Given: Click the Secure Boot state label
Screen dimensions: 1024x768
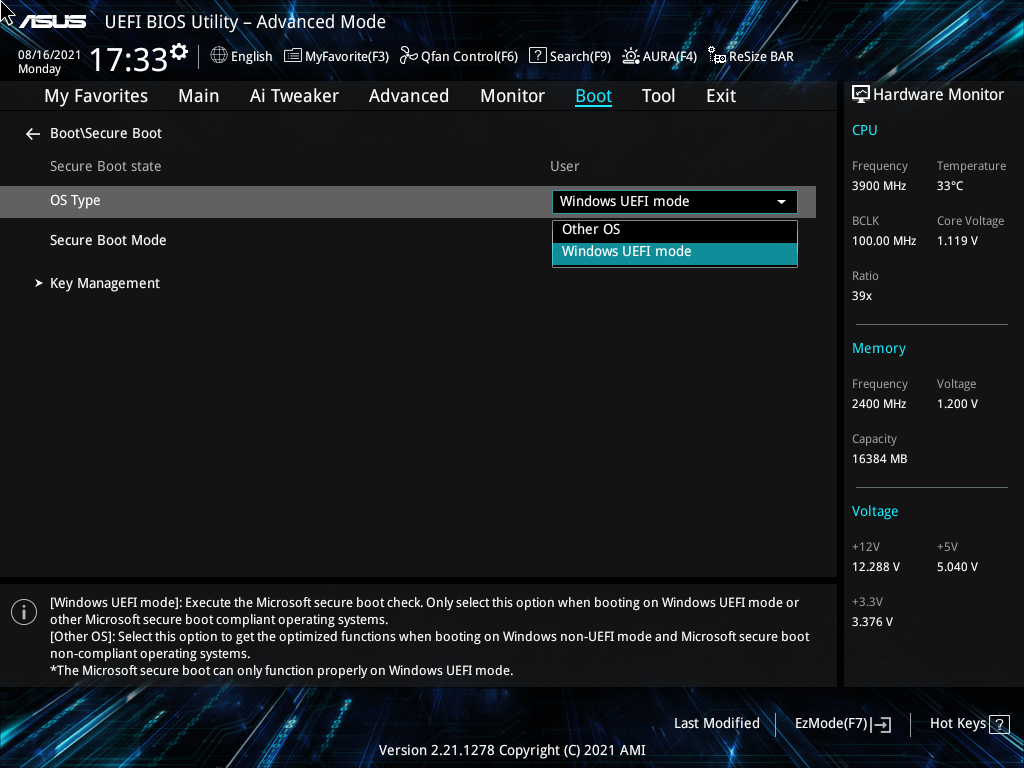Looking at the screenshot, I should [105, 167].
